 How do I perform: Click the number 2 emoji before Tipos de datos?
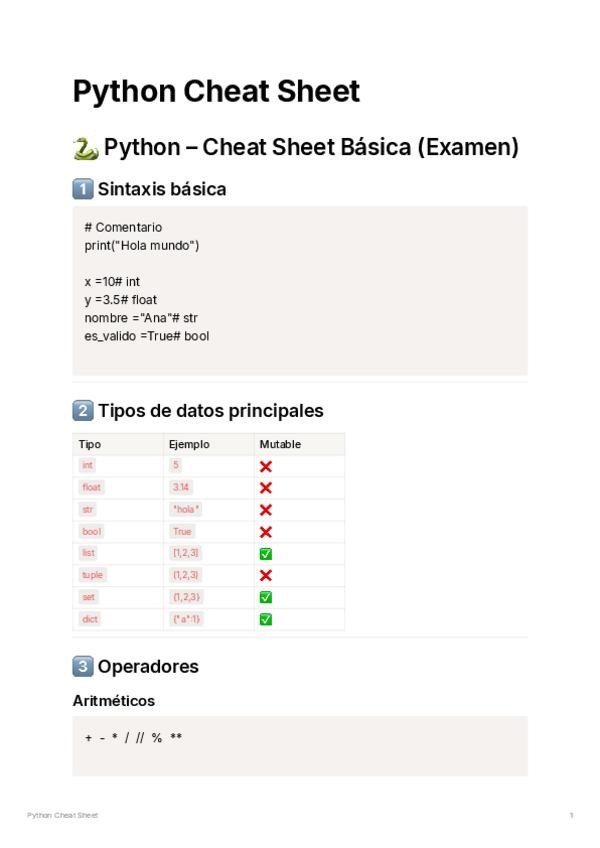(83, 410)
